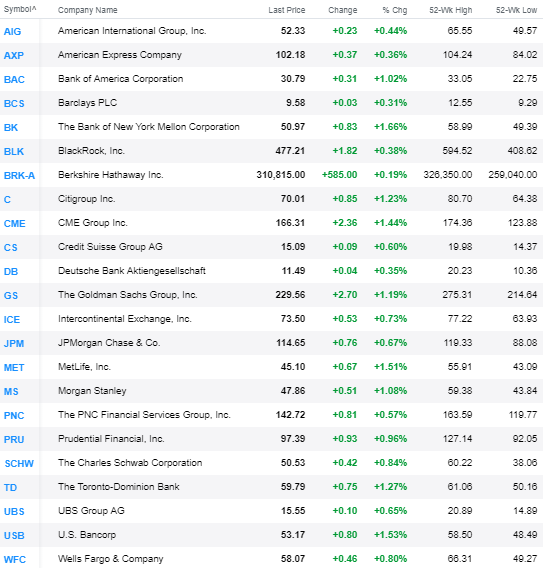The image size is (543, 568).
Task: Click the +585.00 change value
Action: [339, 175]
